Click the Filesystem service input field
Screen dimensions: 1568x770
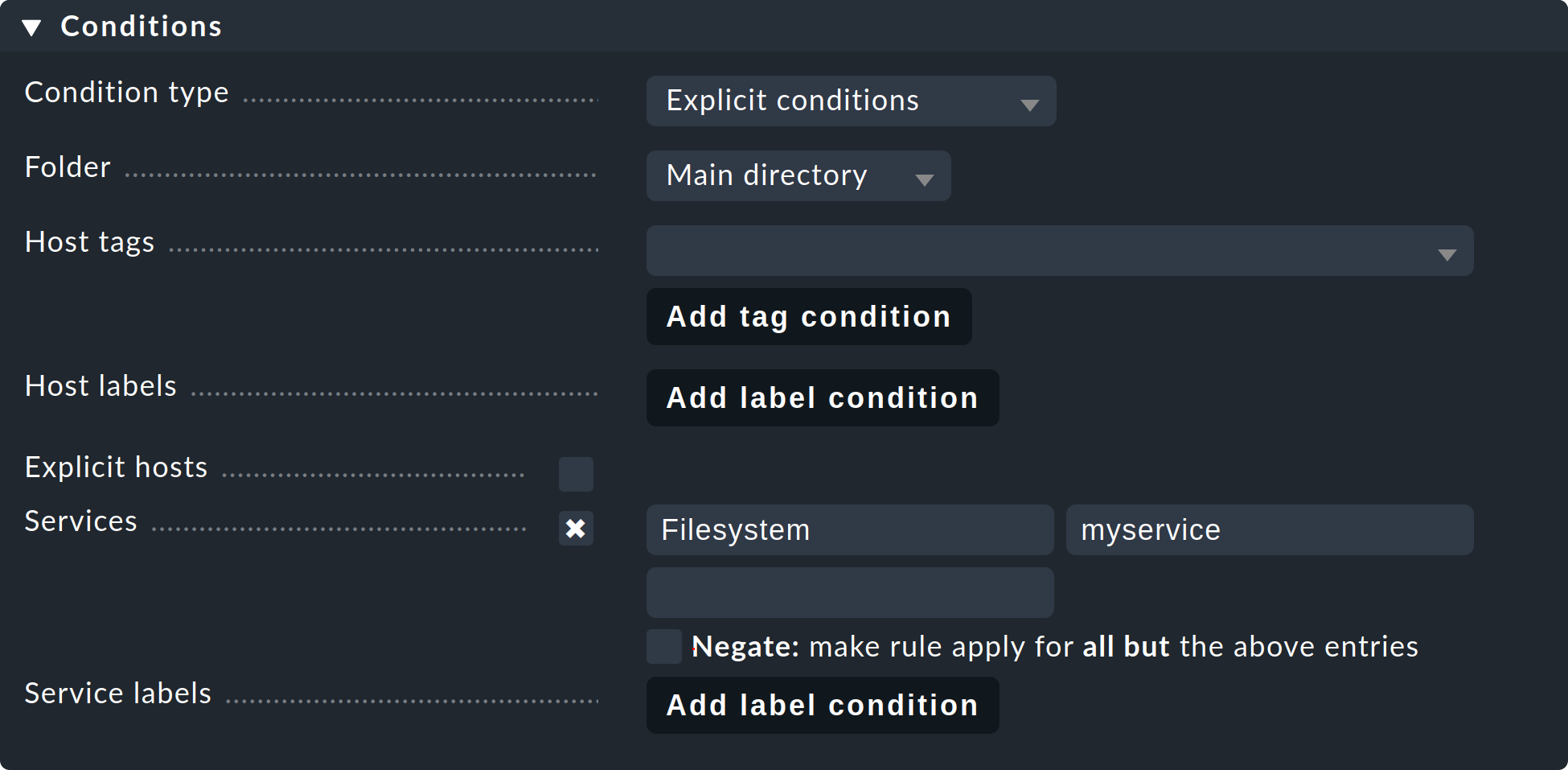click(849, 530)
